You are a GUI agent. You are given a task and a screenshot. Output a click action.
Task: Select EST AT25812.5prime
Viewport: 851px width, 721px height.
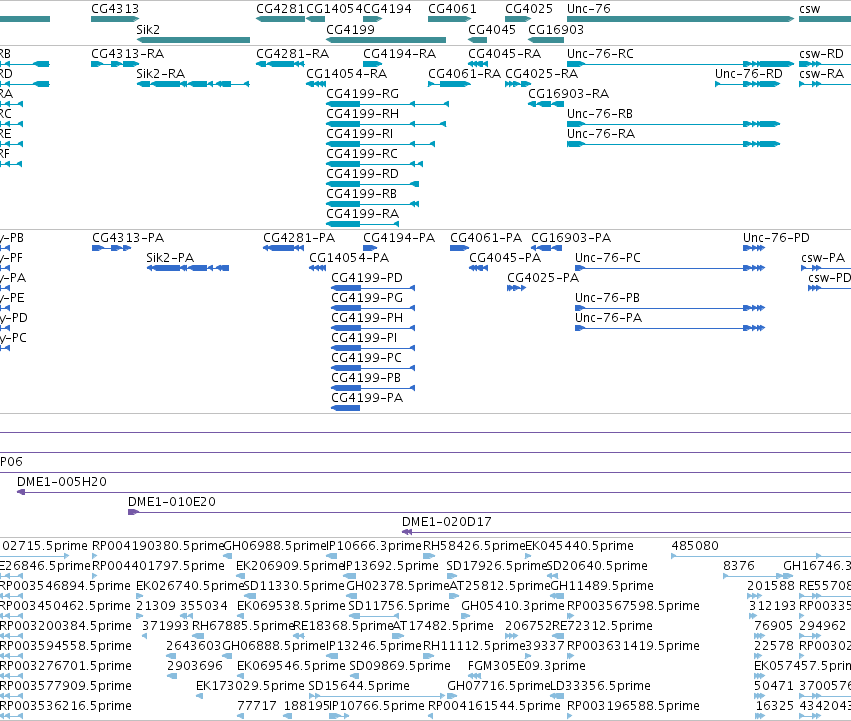500,586
